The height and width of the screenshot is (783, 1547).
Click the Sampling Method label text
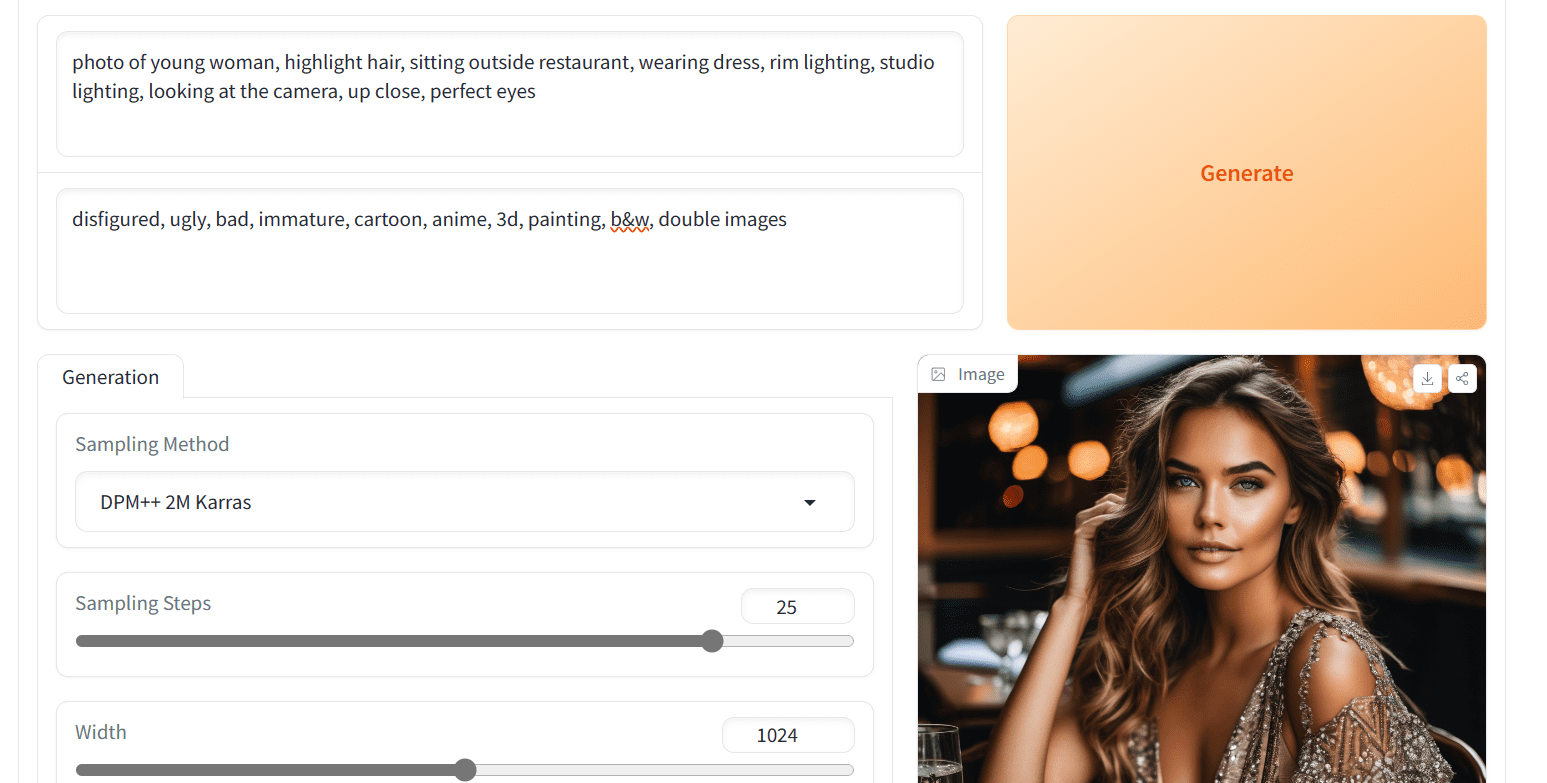pos(152,444)
